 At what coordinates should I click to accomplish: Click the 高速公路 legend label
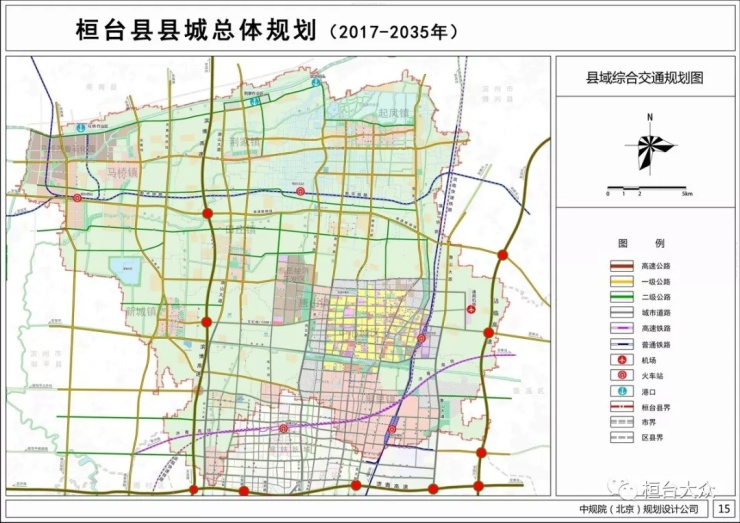click(x=656, y=266)
